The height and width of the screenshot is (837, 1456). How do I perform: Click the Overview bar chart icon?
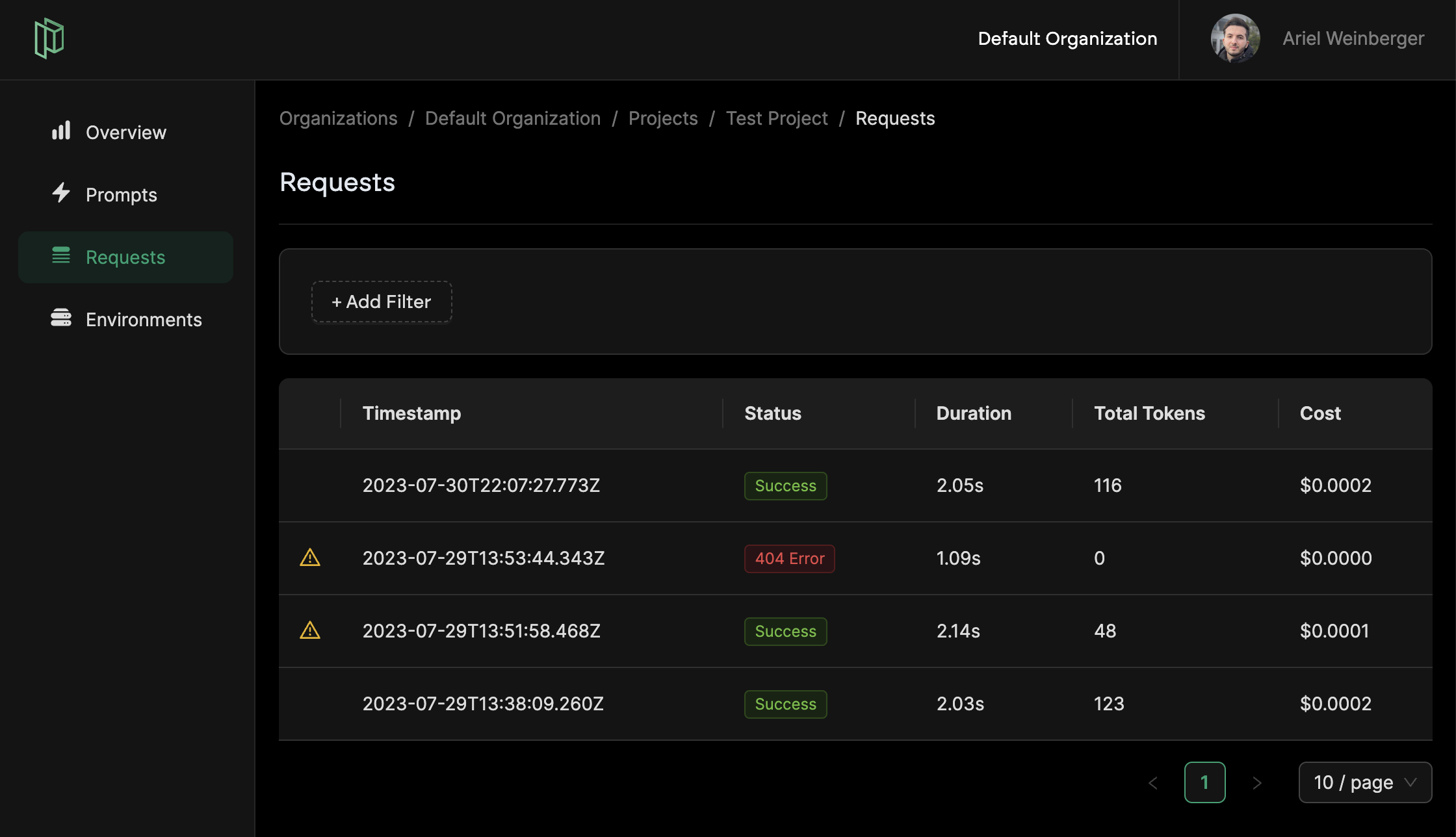pyautogui.click(x=61, y=131)
